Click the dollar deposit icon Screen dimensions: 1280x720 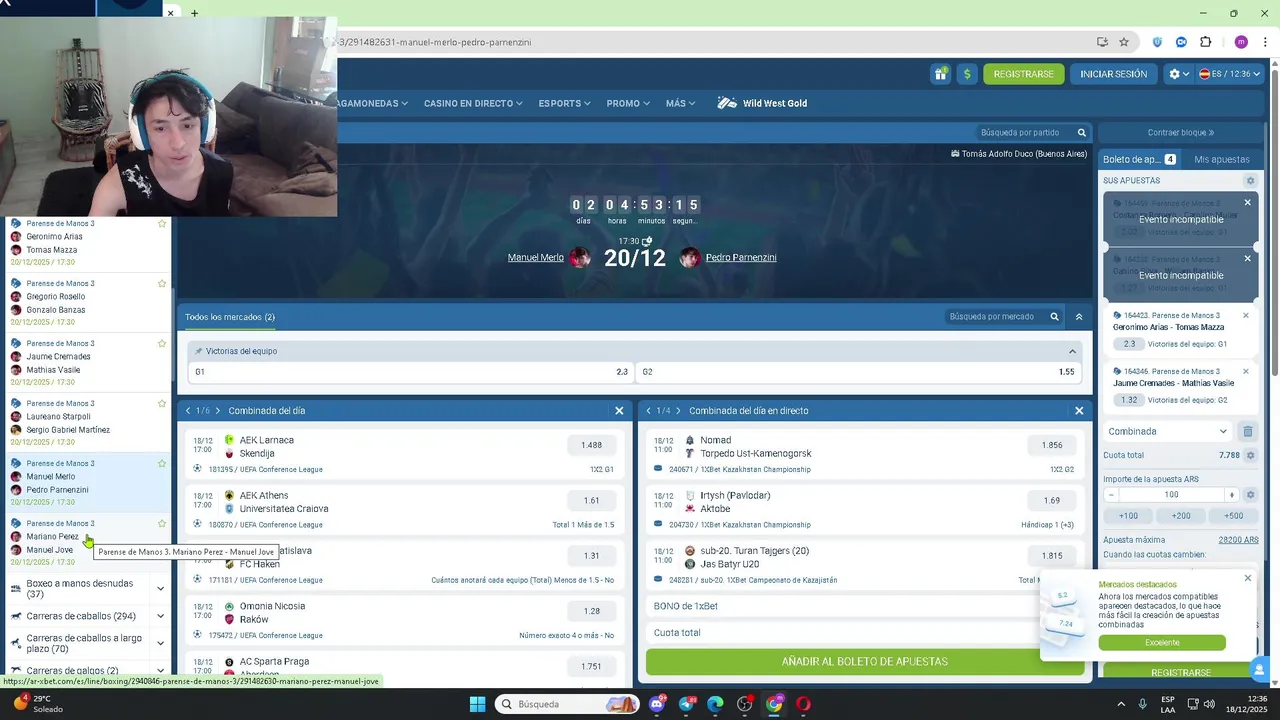pos(967,74)
